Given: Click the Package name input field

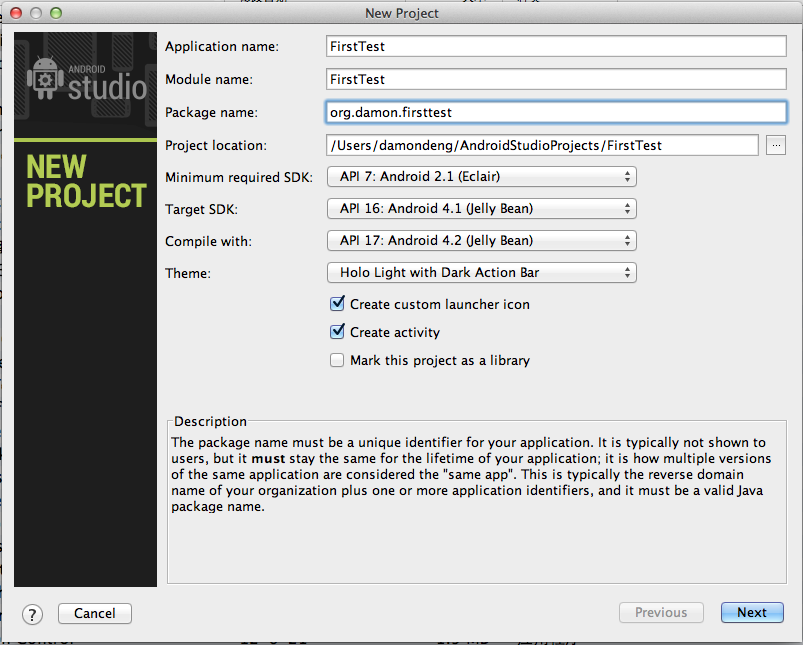Looking at the screenshot, I should pos(556,113).
